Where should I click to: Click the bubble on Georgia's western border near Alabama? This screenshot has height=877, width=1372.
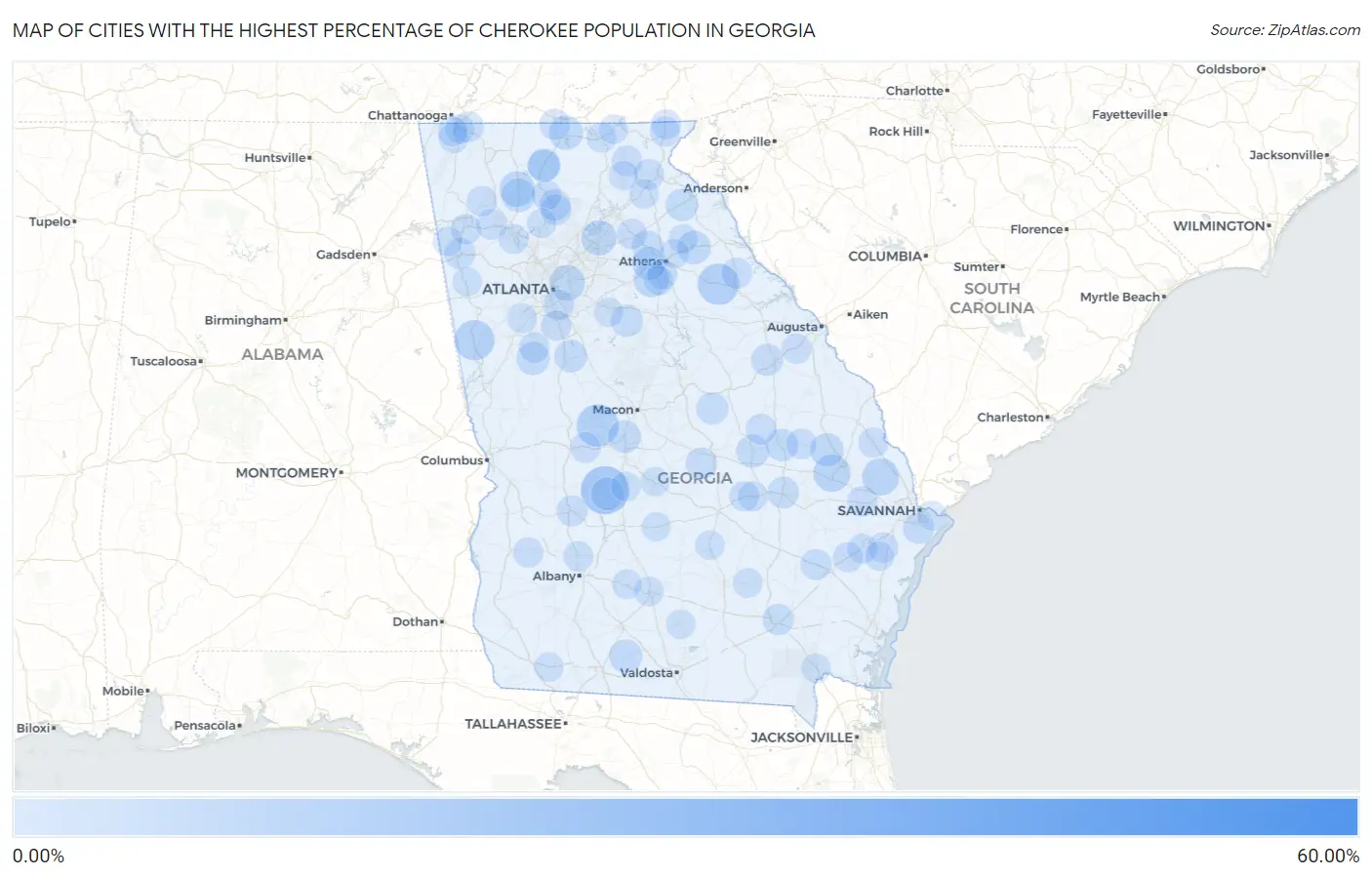click(474, 339)
